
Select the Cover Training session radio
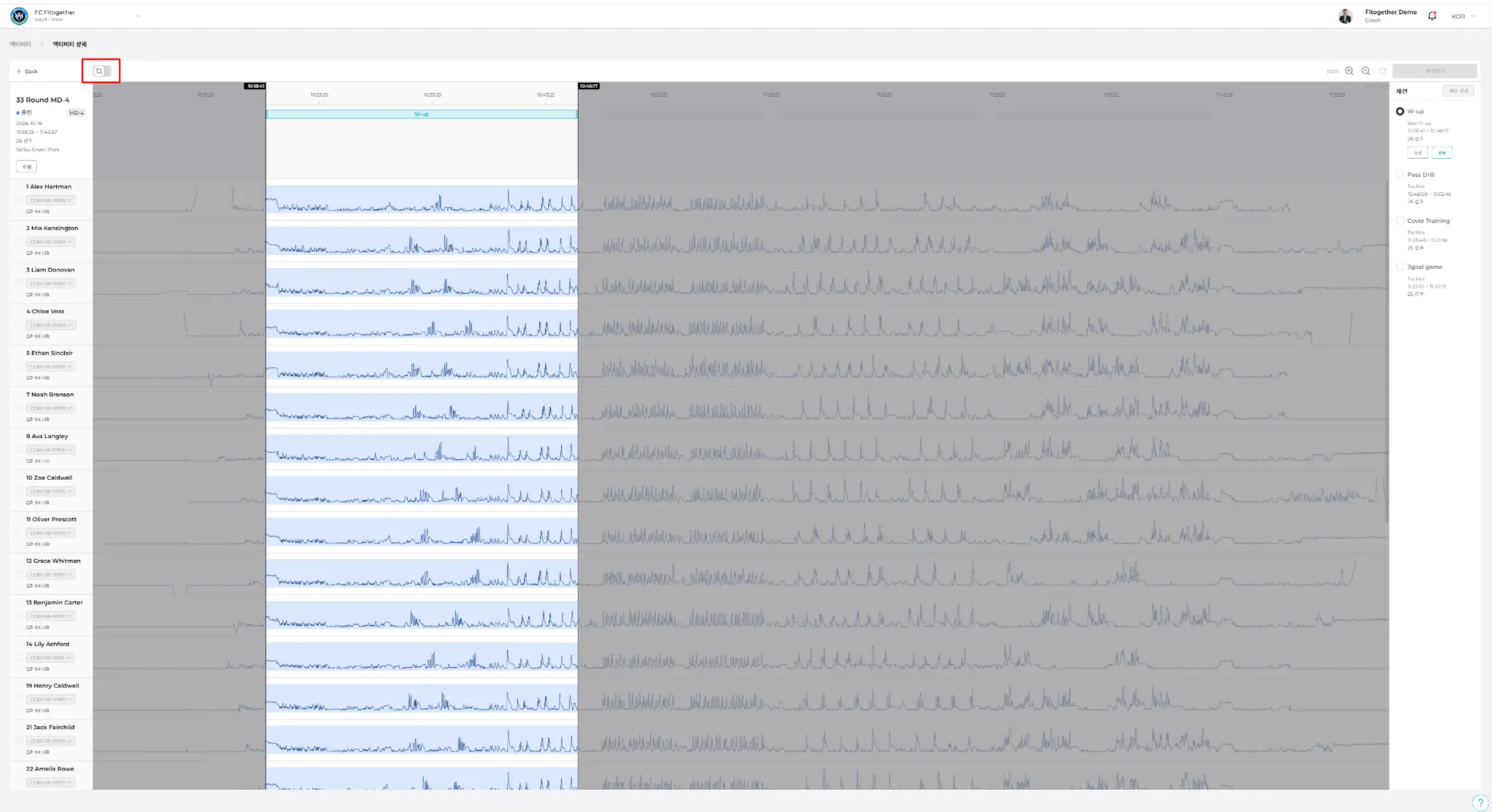1399,221
